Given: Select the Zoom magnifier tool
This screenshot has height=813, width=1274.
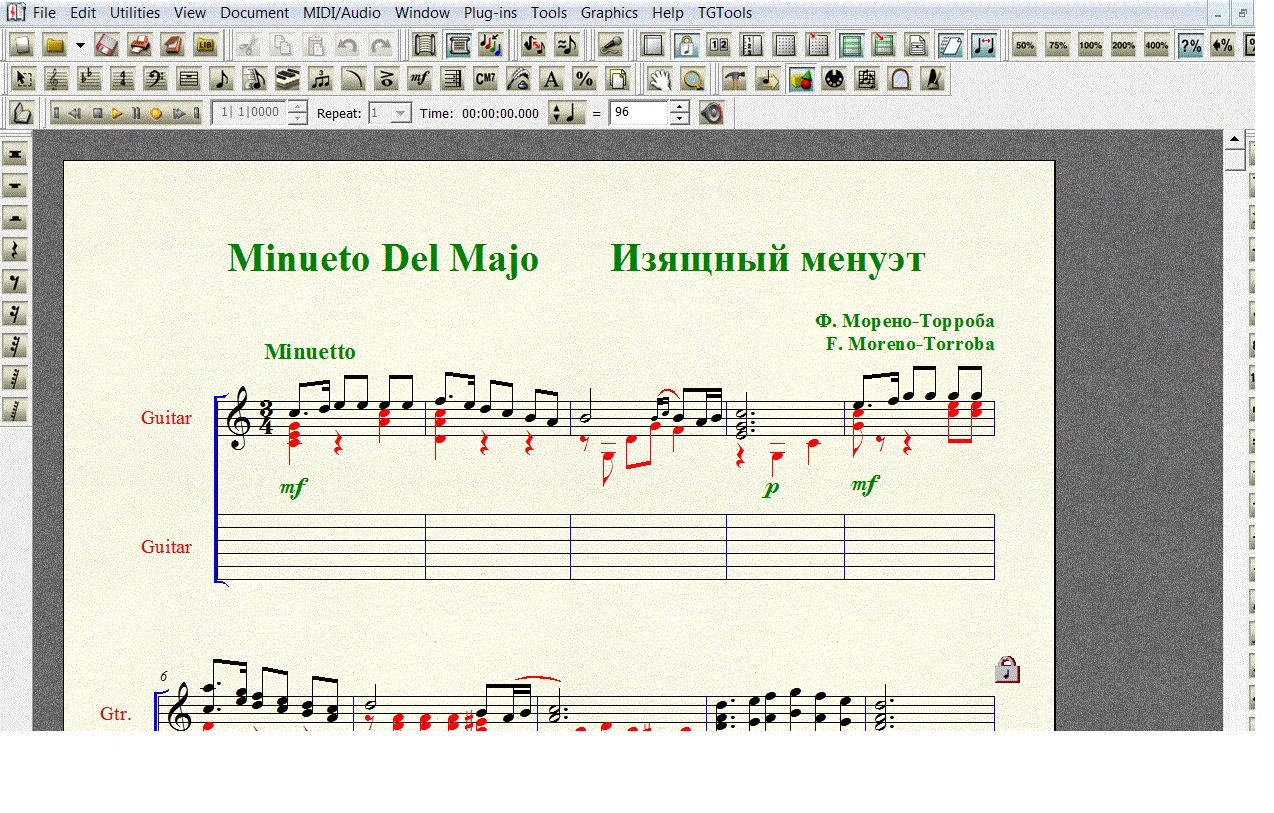Looking at the screenshot, I should click(692, 79).
